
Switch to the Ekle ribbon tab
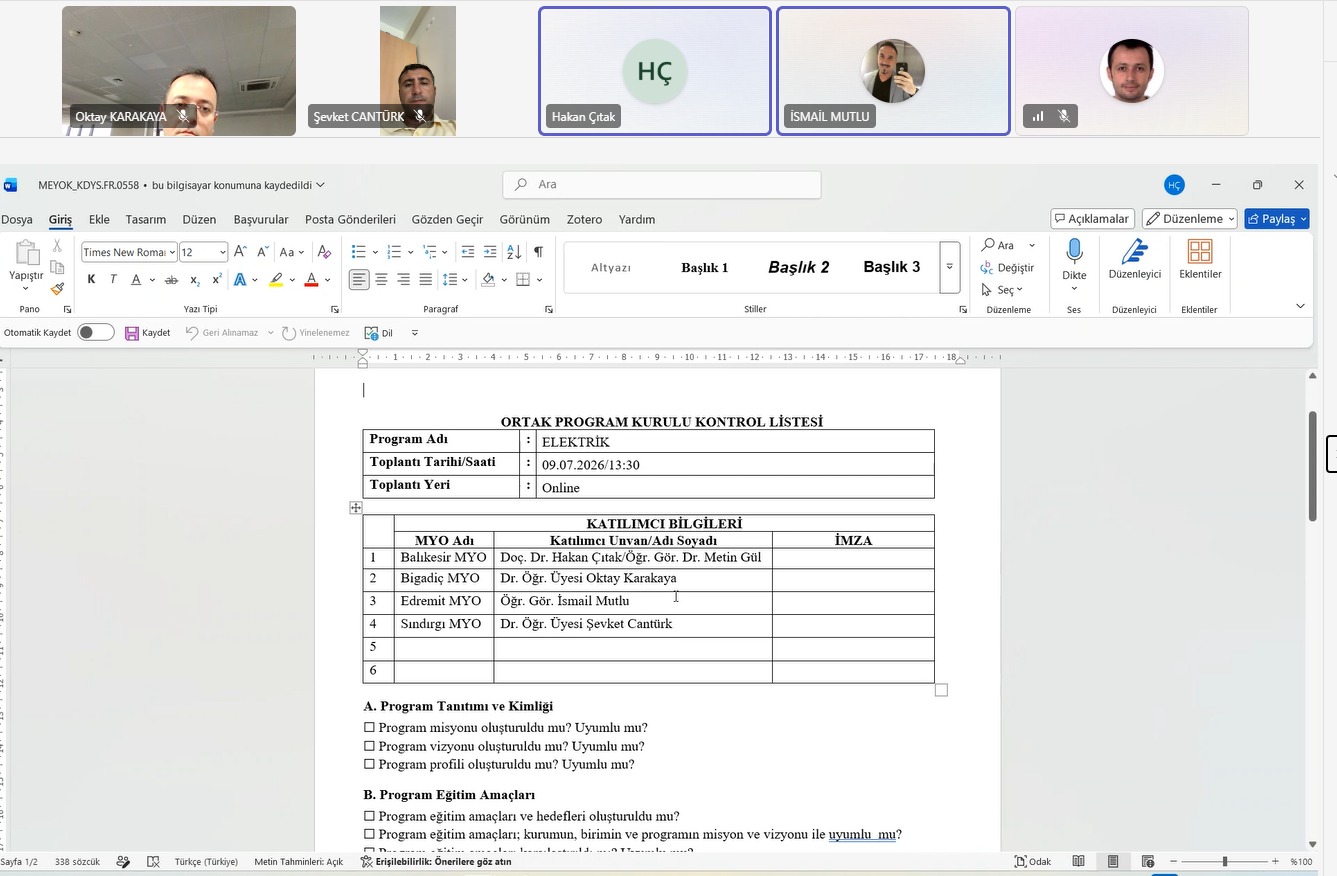click(x=99, y=220)
